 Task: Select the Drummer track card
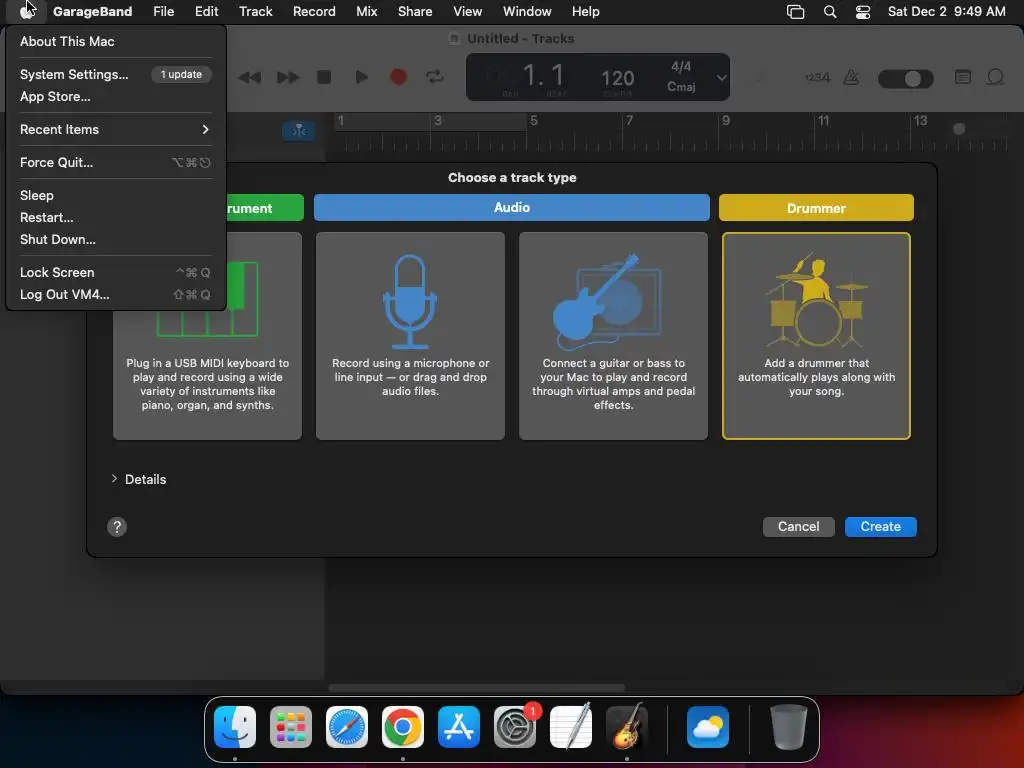click(x=816, y=336)
